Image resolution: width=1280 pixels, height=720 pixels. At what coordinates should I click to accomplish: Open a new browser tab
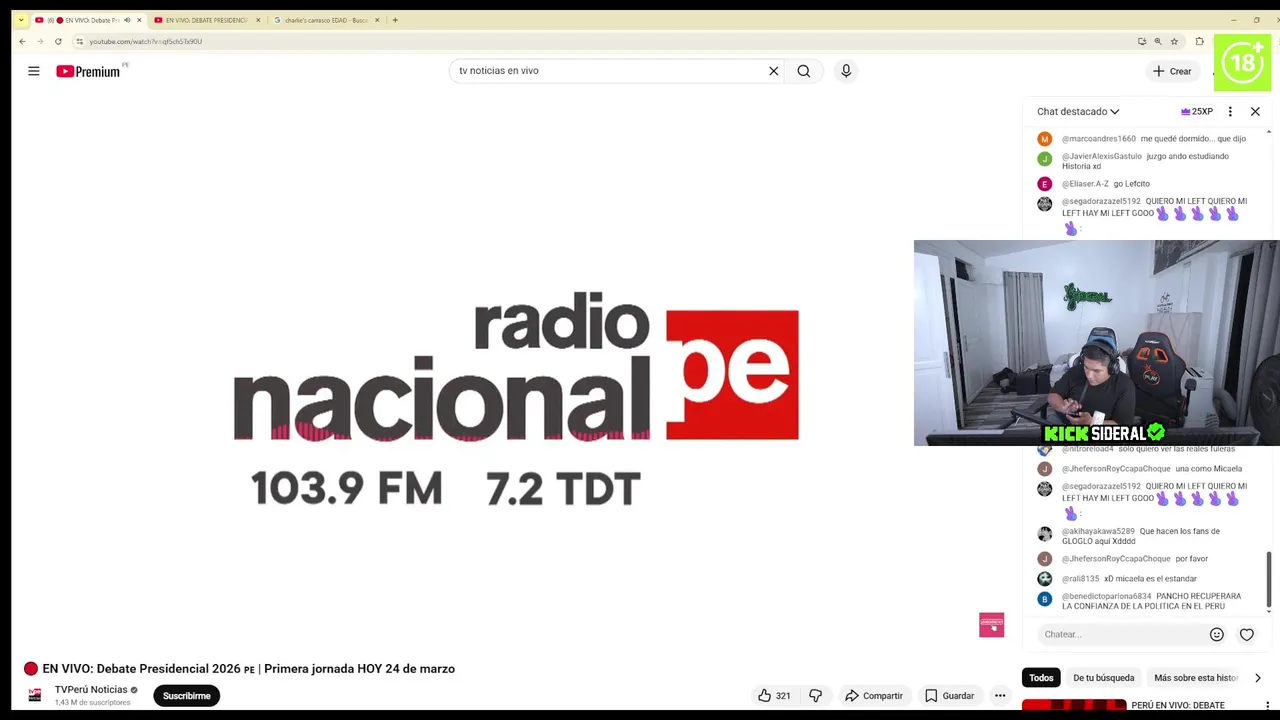coord(395,20)
